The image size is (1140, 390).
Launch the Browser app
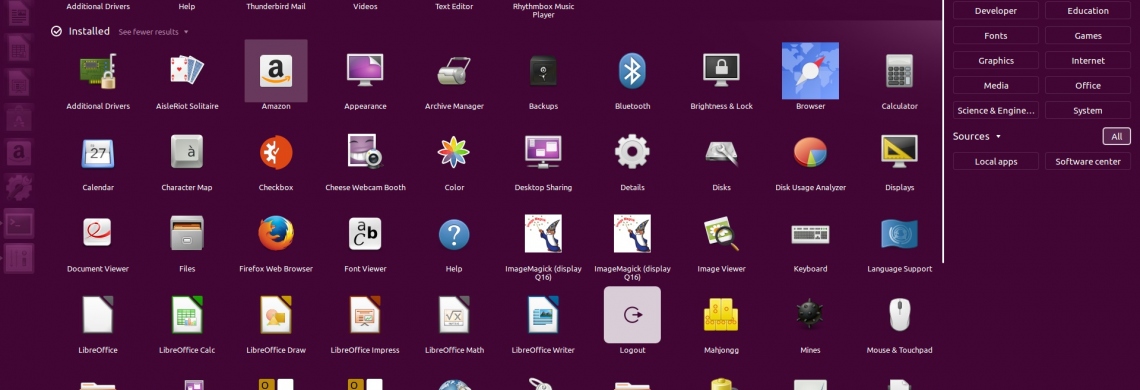point(810,71)
